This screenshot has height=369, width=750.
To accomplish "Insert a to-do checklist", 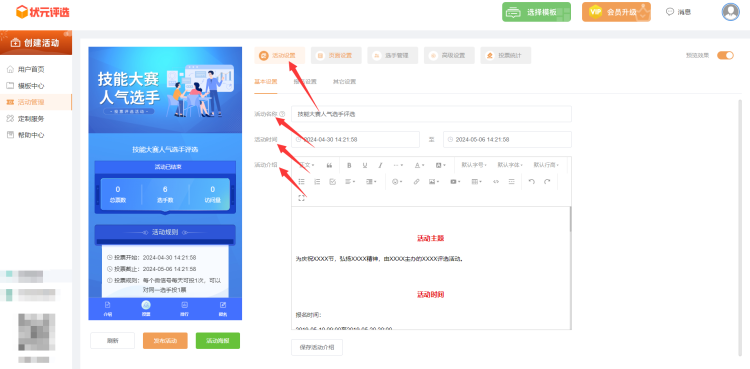I will pyautogui.click(x=333, y=181).
